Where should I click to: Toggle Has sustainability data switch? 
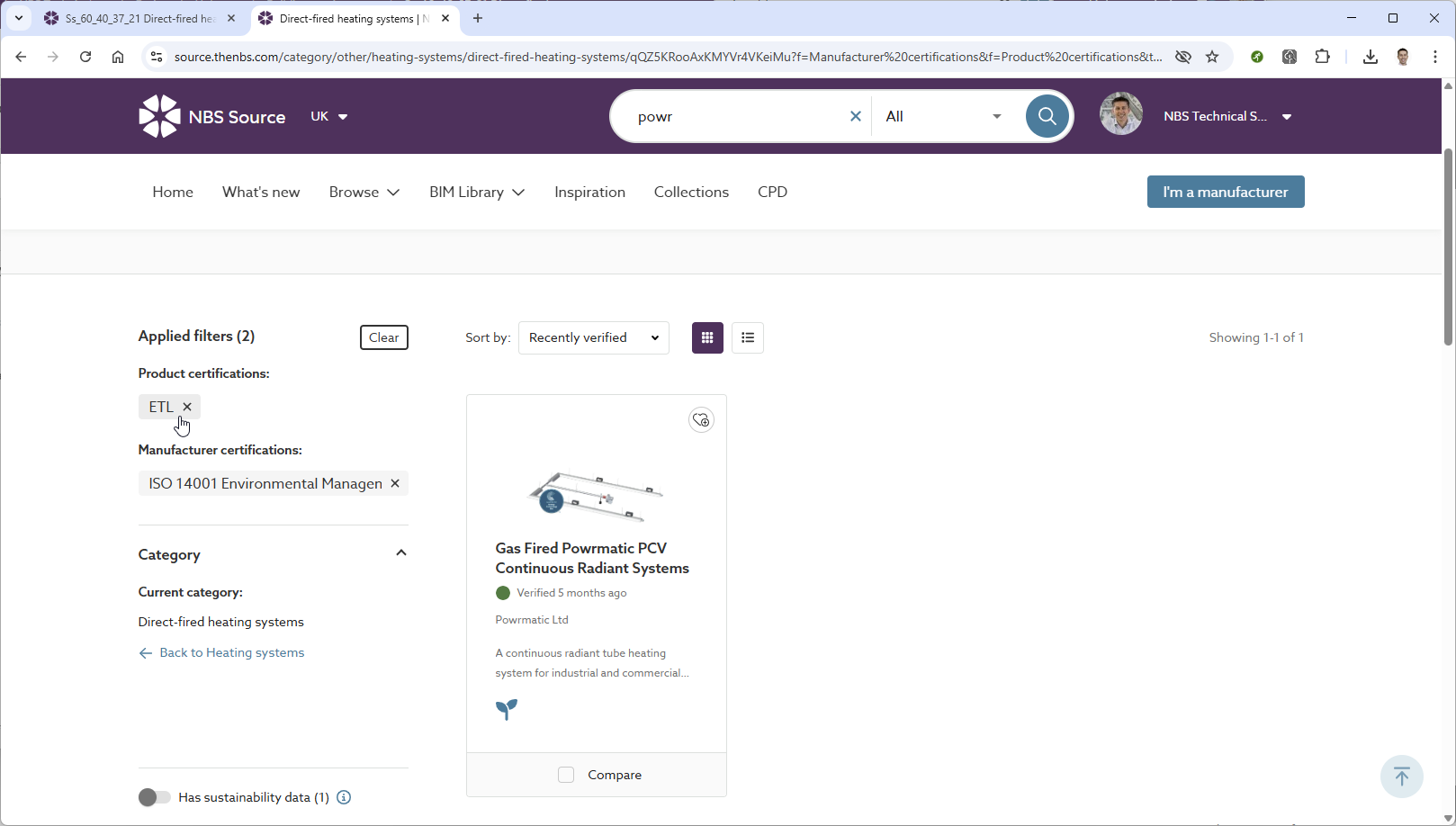click(154, 797)
